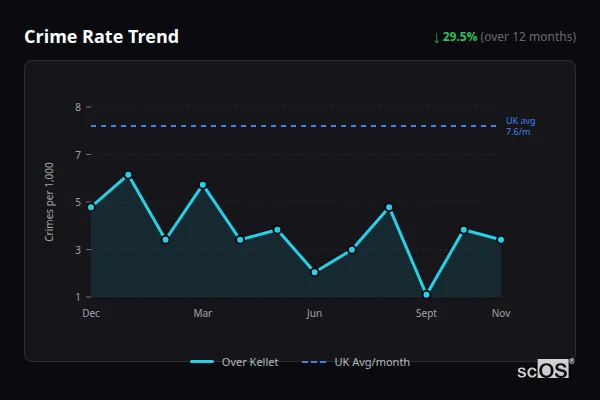Select the Mar data point on the line
This screenshot has width=600, height=400.
point(203,185)
